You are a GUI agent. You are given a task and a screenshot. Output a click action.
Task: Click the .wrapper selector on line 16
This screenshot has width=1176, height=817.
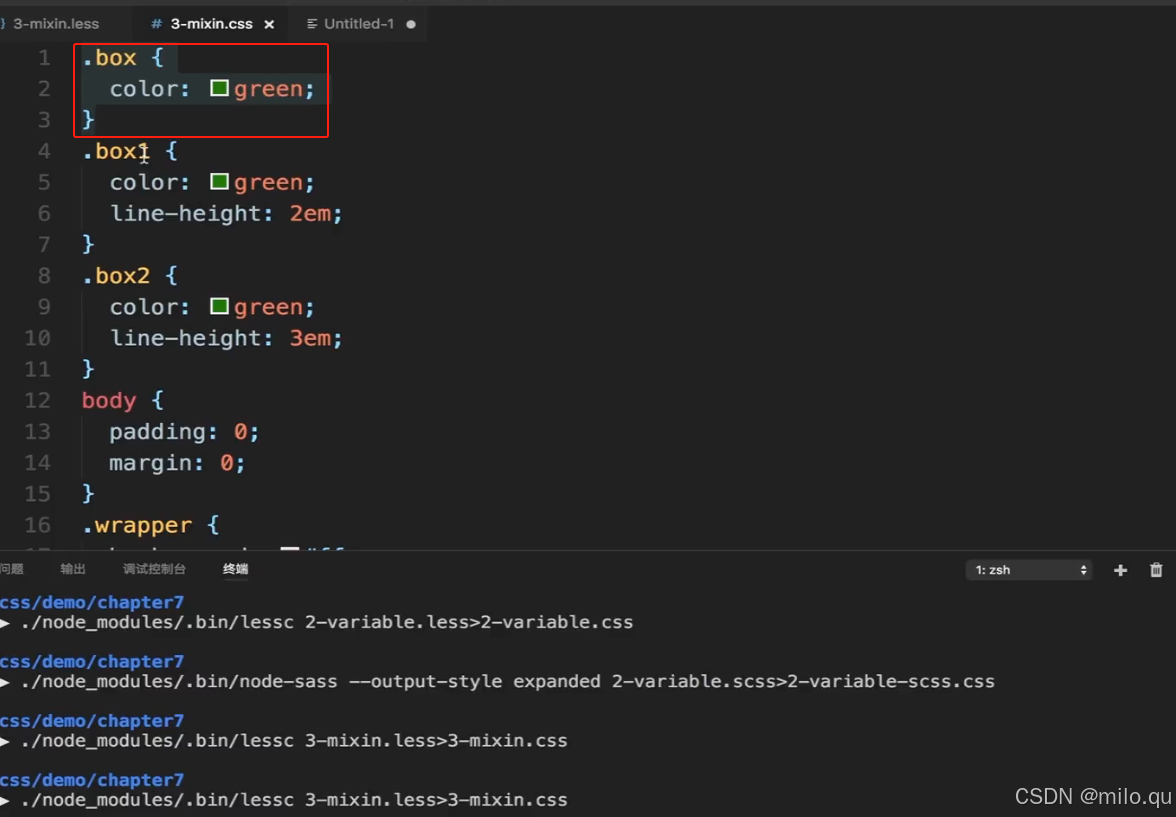tap(136, 525)
